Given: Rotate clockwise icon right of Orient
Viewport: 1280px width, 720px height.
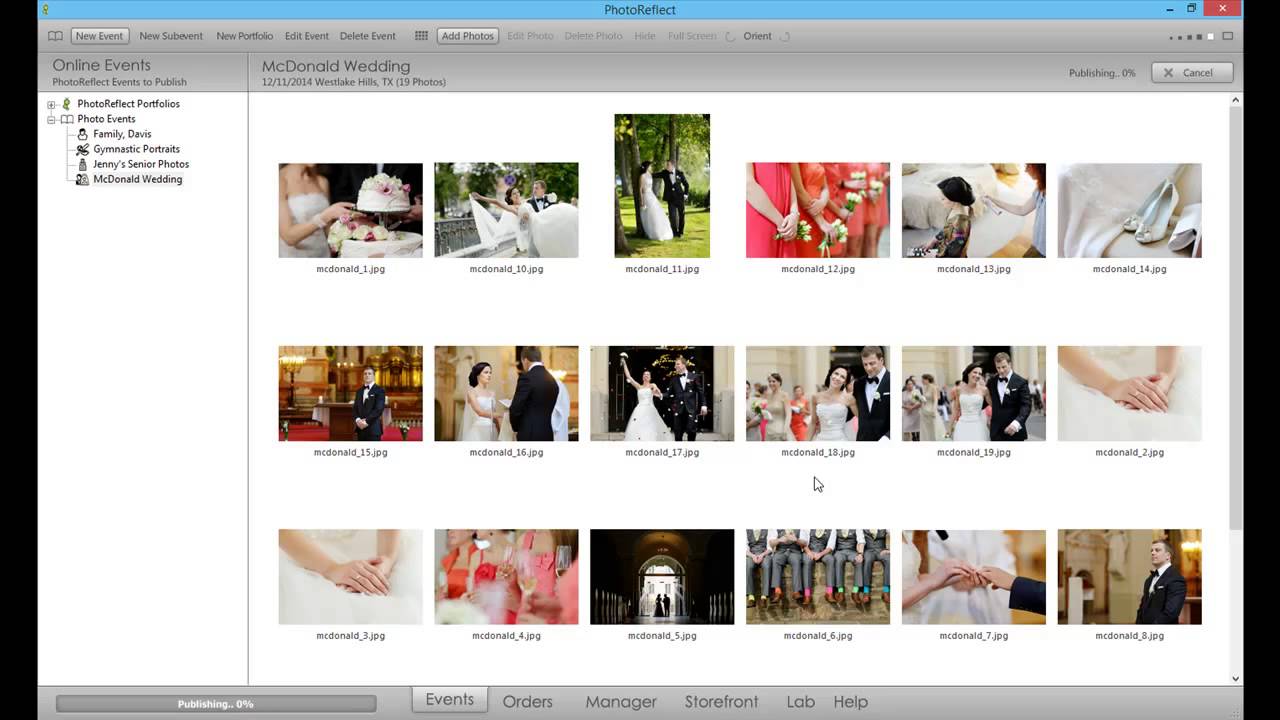Looking at the screenshot, I should point(785,36).
